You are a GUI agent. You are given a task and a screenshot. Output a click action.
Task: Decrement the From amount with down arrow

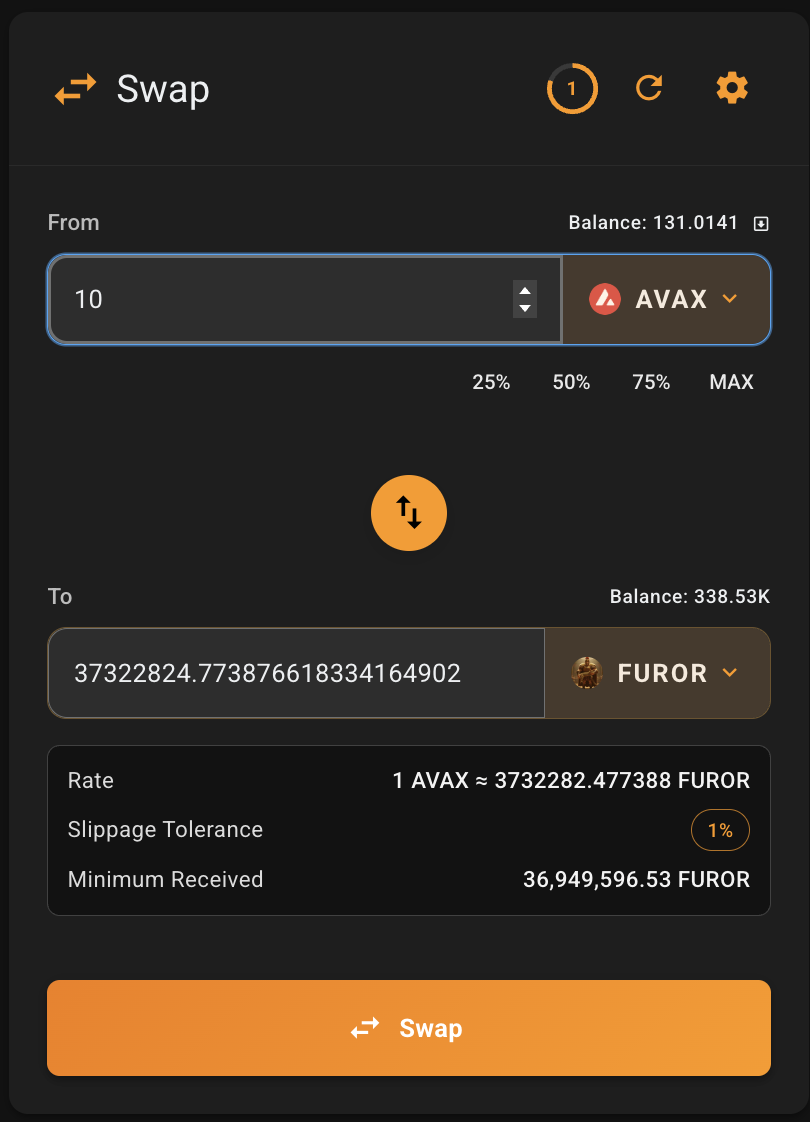click(x=524, y=308)
